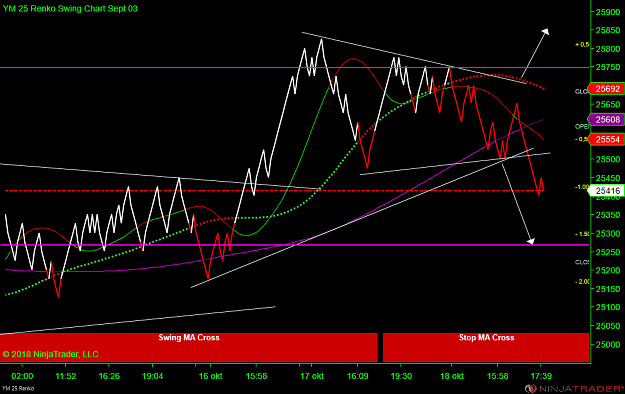Click the green 'OPEN' label near price scale

(x=582, y=126)
